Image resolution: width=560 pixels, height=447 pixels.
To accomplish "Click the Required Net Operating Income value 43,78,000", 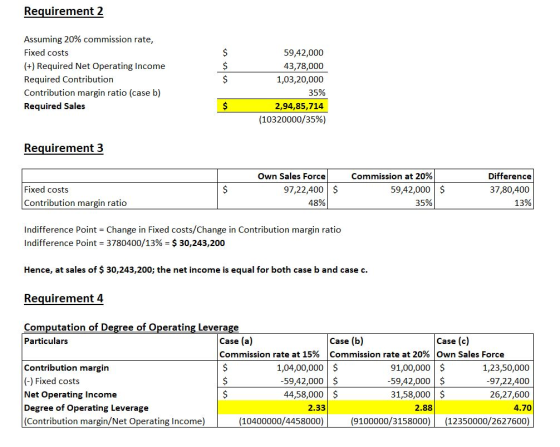I will coord(304,66).
